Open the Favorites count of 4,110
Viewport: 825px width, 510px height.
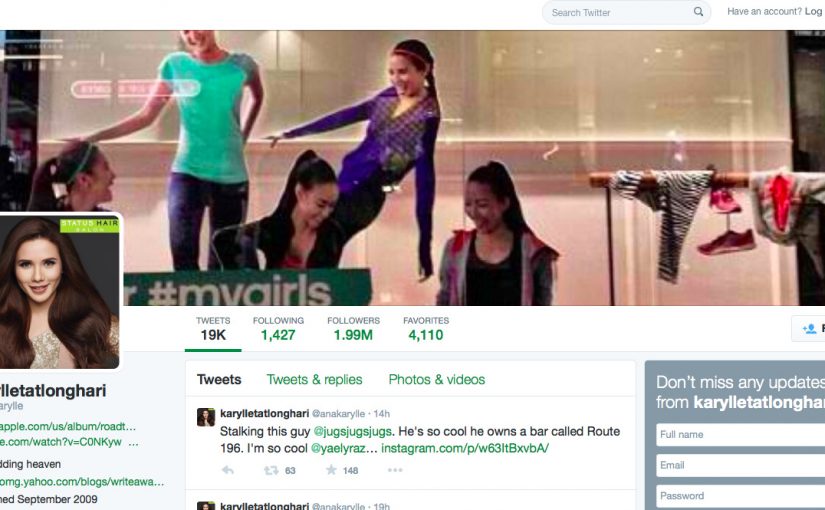click(x=426, y=328)
